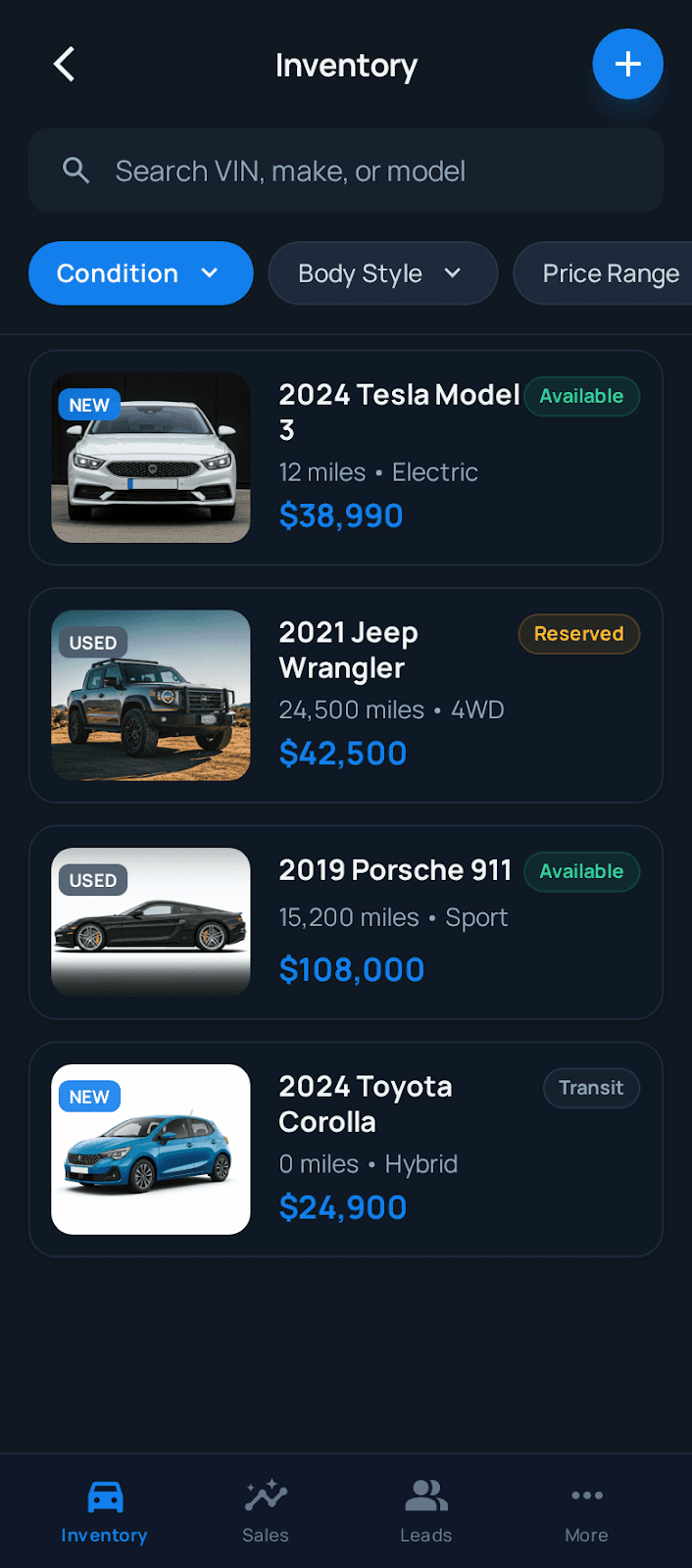Viewport: 692px width, 1568px height.
Task: Click the Transit status on the Toyota Corolla
Action: (x=591, y=1088)
